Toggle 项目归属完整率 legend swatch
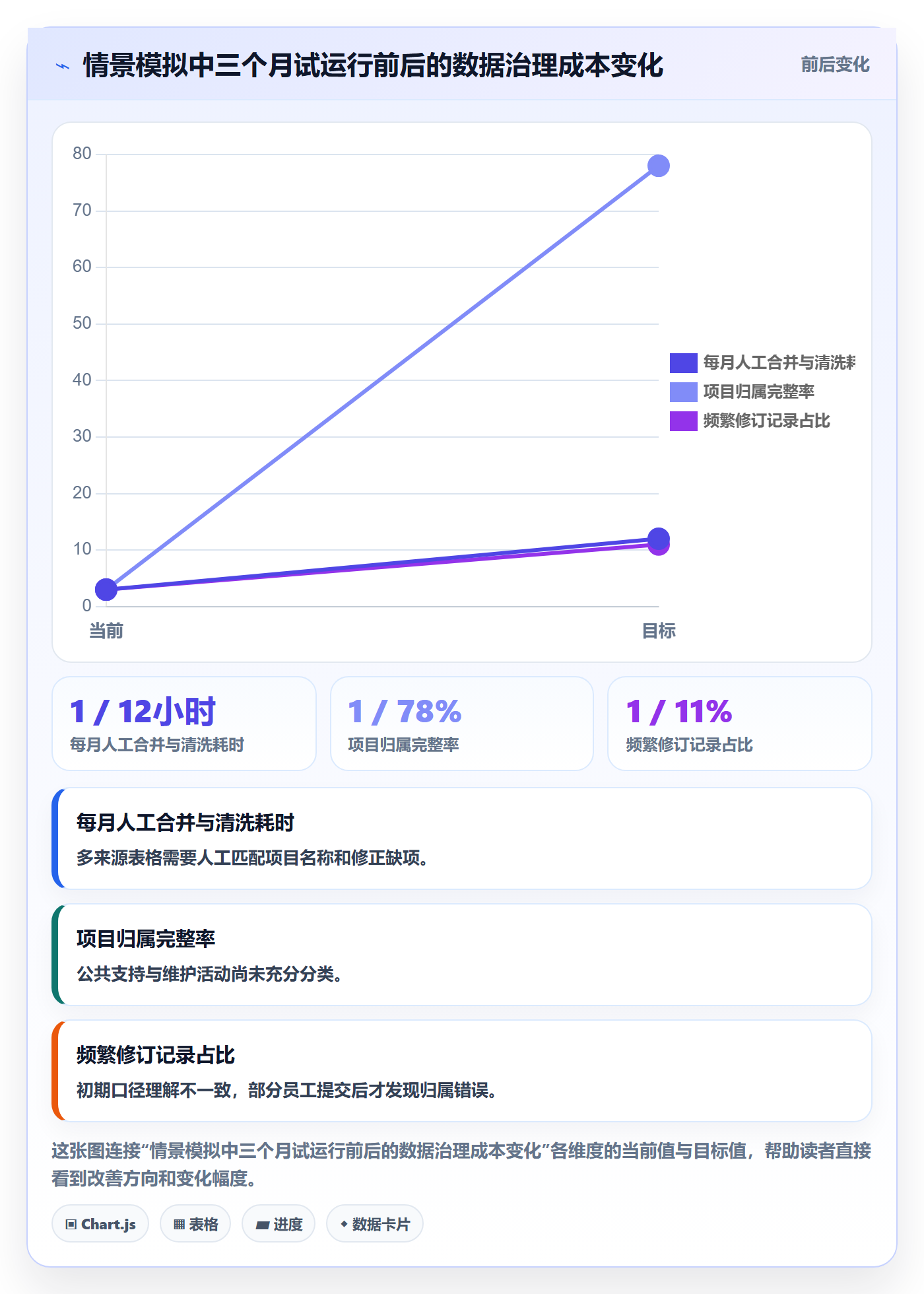This screenshot has height=1294, width=924. (x=683, y=392)
